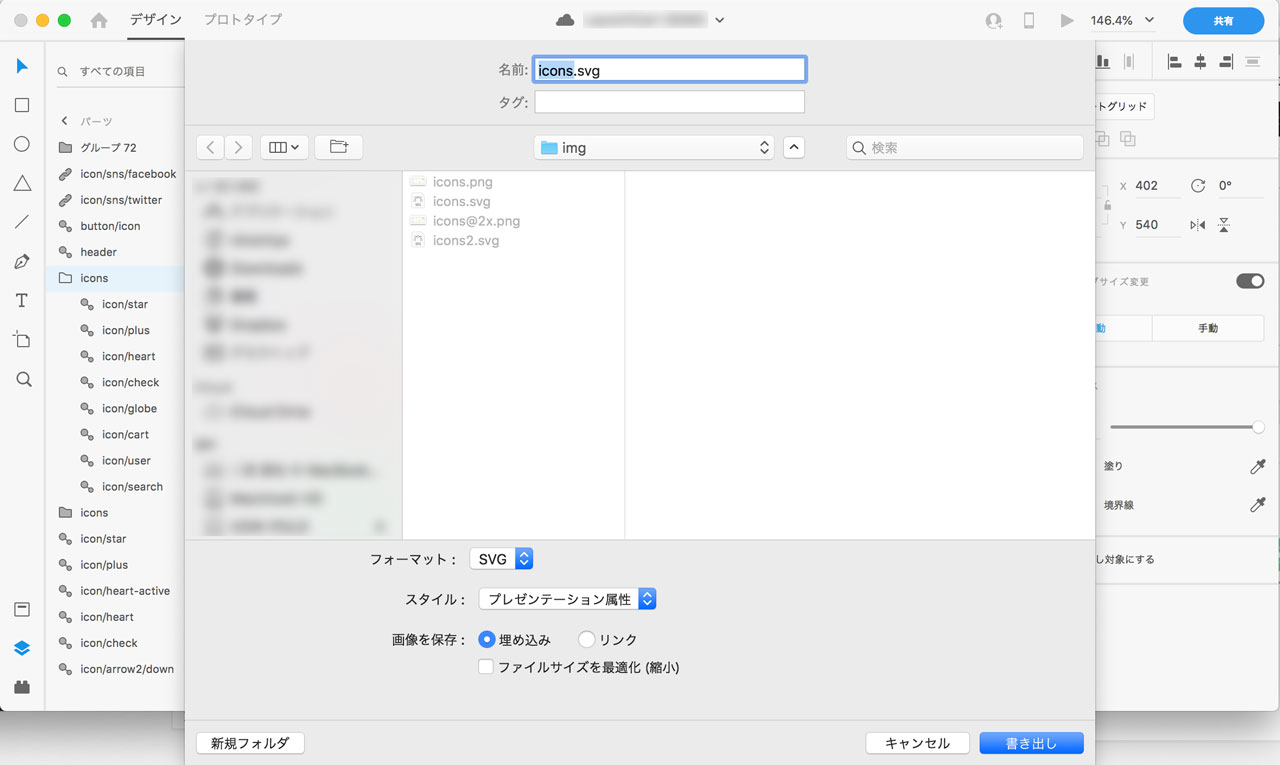1280x765 pixels.
Task: Open the Layers panel icon
Action: [x=22, y=648]
